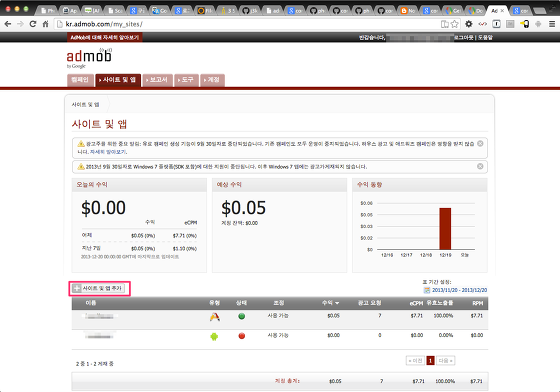Click the 0.00% fill rate in second row
This screenshot has height=392, width=560.
click(446, 335)
